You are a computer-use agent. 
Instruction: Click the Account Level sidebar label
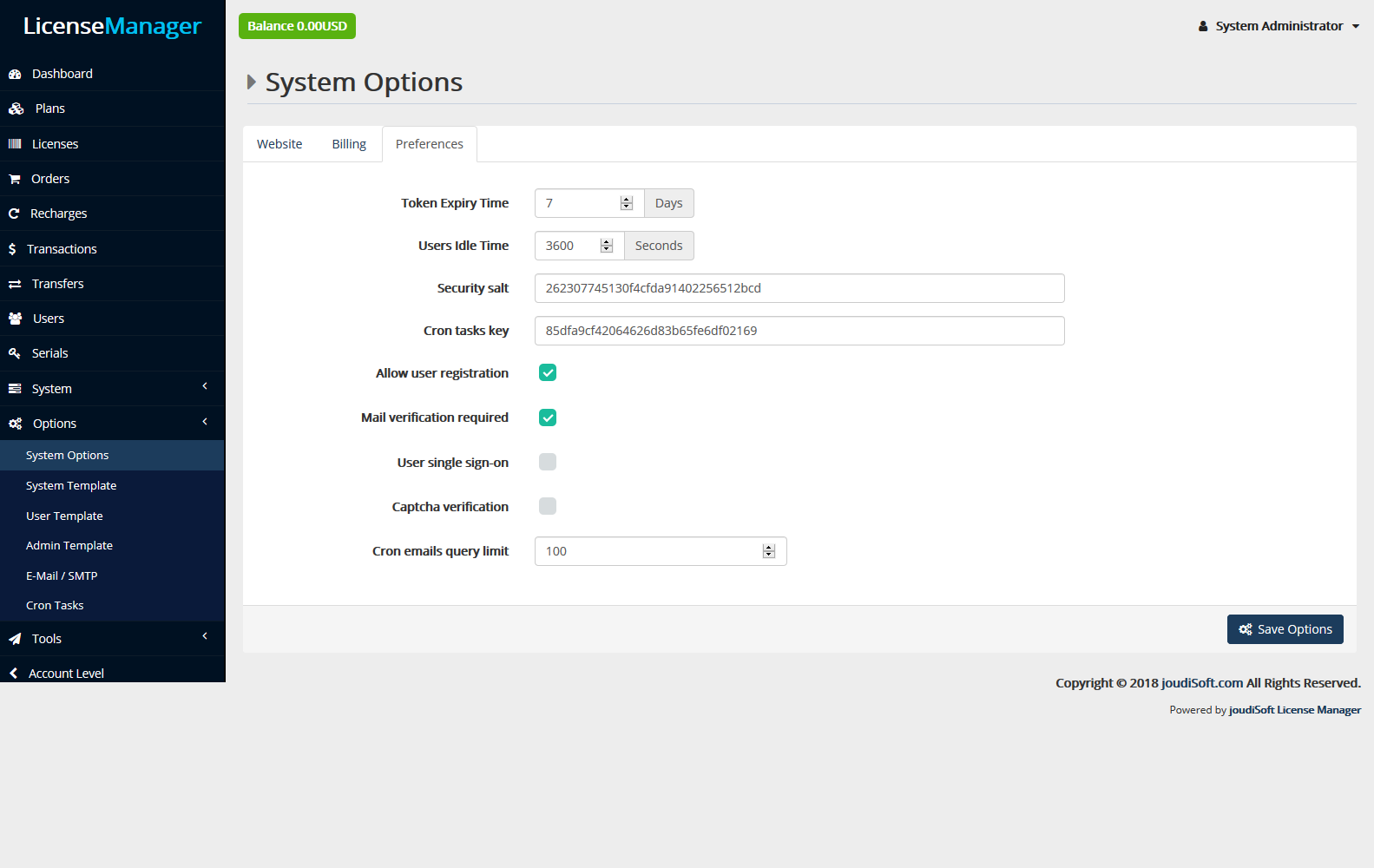coord(66,674)
